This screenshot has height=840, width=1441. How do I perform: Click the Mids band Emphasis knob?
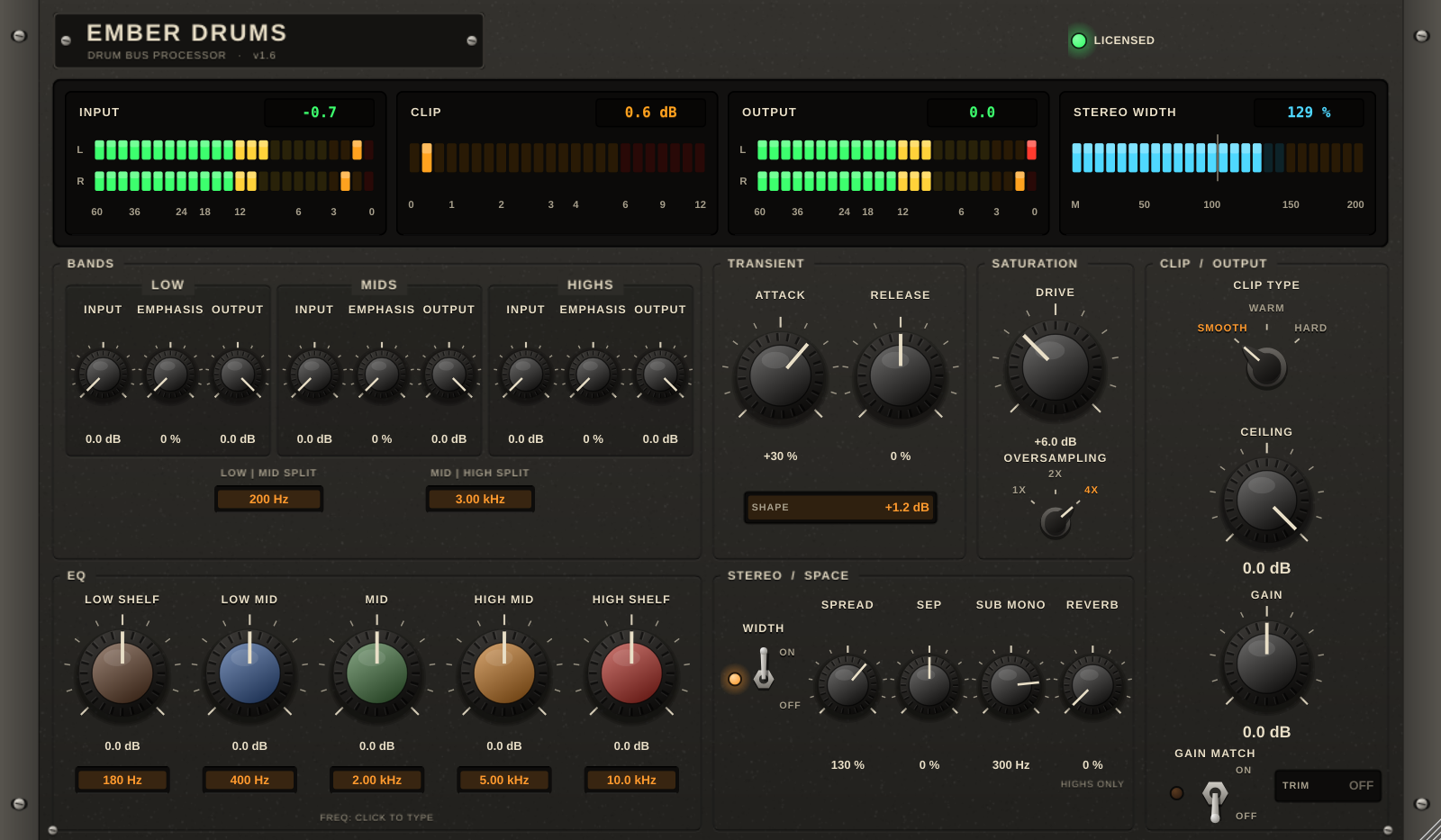382,375
